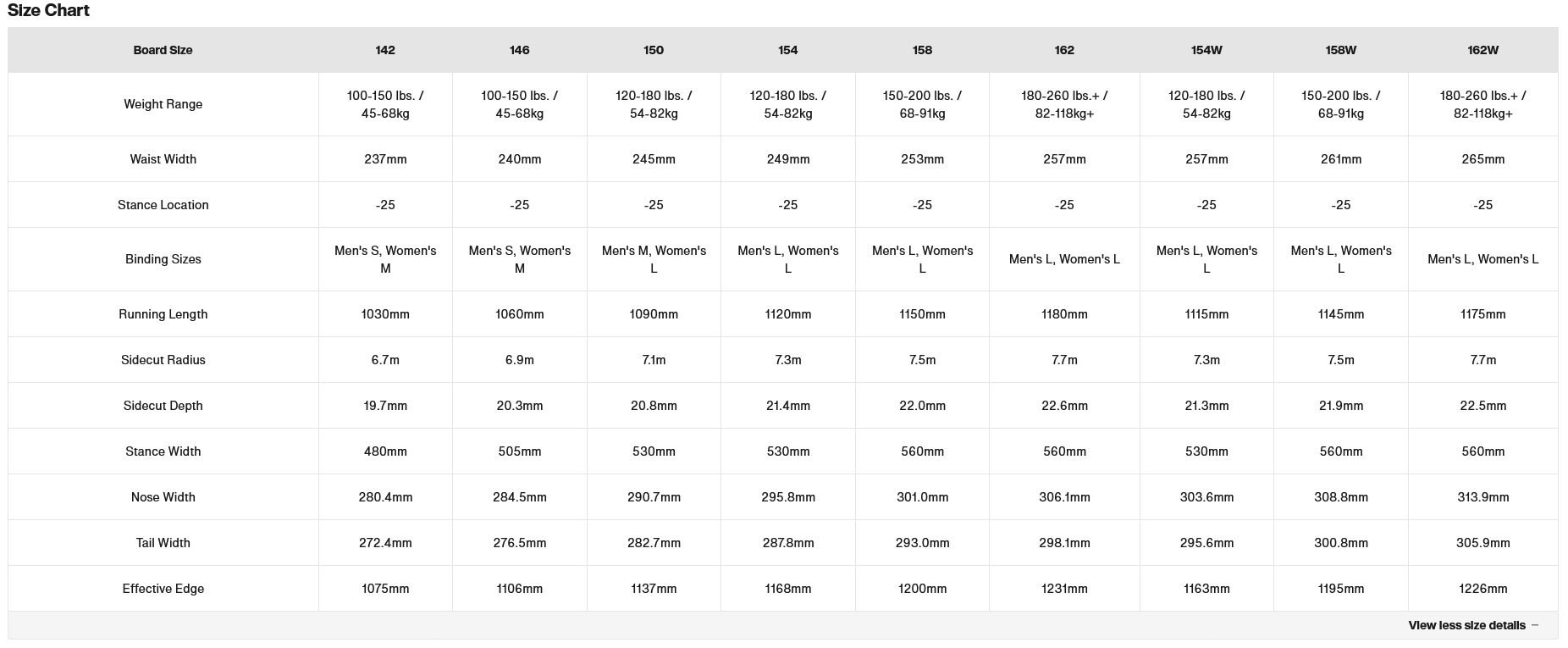
Task: Select the Stance Location row label
Action: 163,205
